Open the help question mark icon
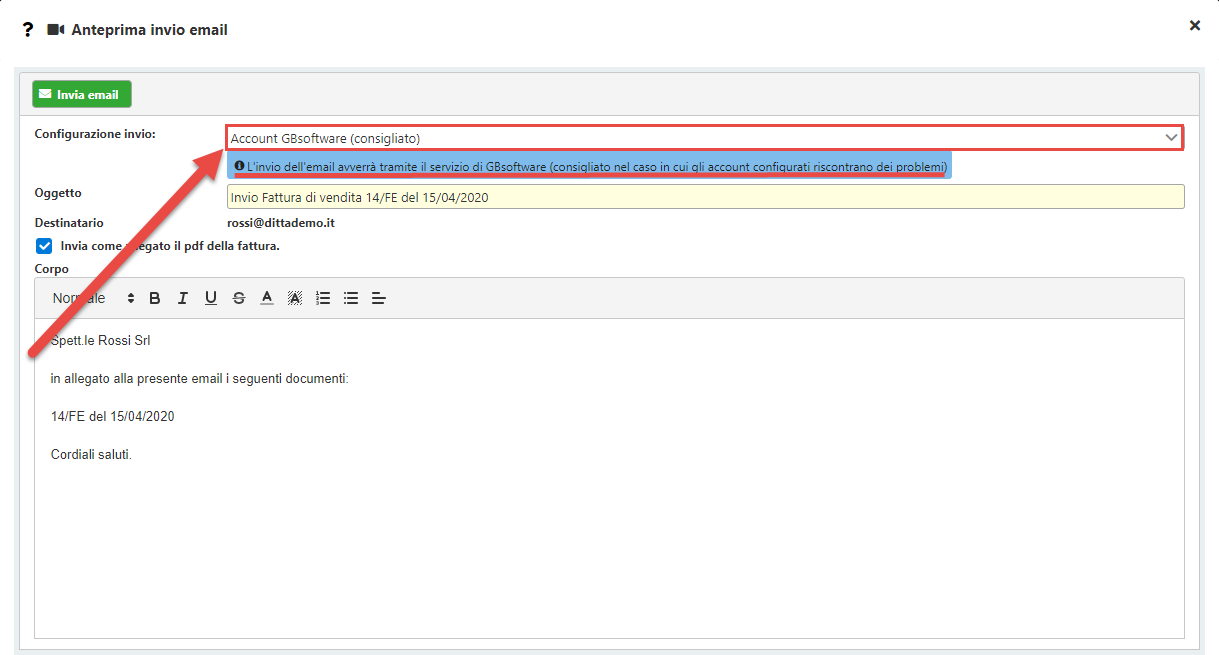This screenshot has height=655, width=1219. coord(28,30)
